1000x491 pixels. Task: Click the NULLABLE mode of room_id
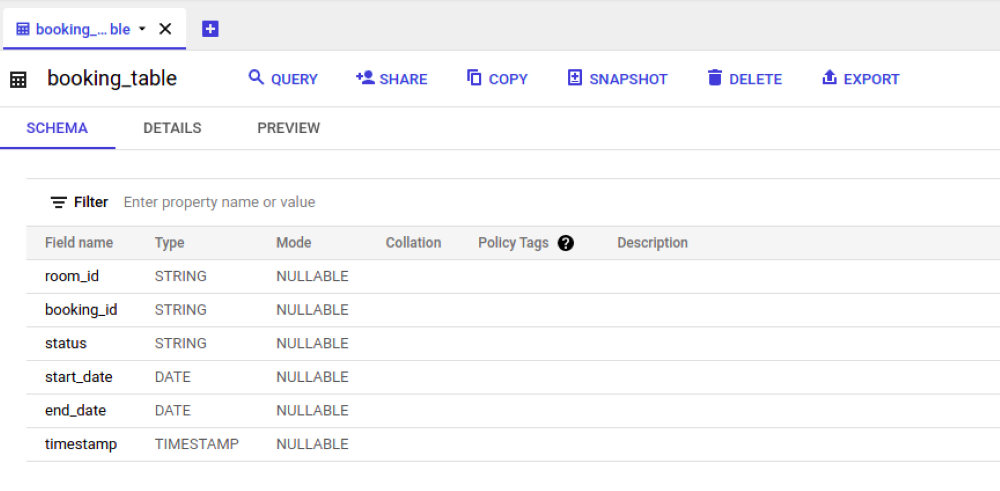point(312,277)
